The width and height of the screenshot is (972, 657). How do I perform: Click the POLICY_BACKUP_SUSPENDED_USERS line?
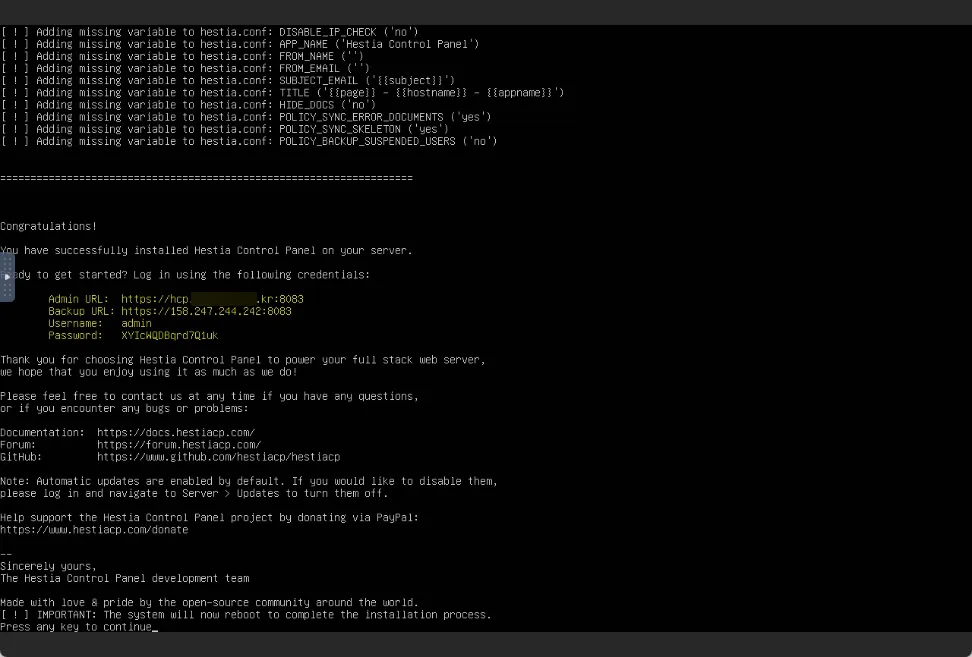click(249, 141)
